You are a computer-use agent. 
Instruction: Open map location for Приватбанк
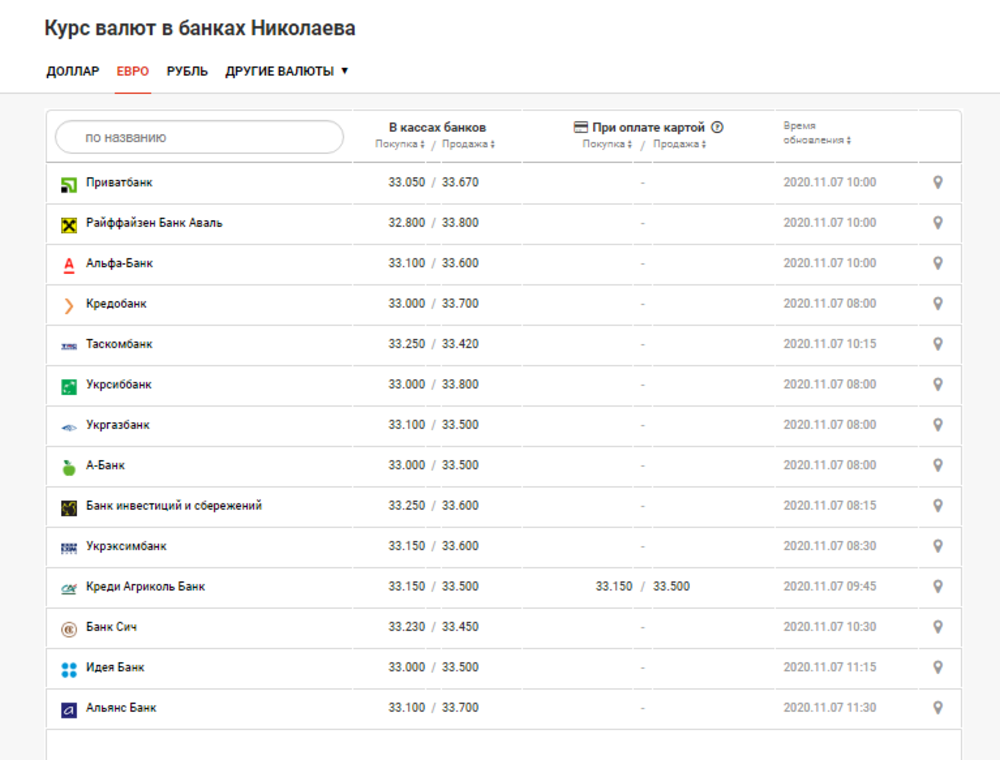click(938, 182)
